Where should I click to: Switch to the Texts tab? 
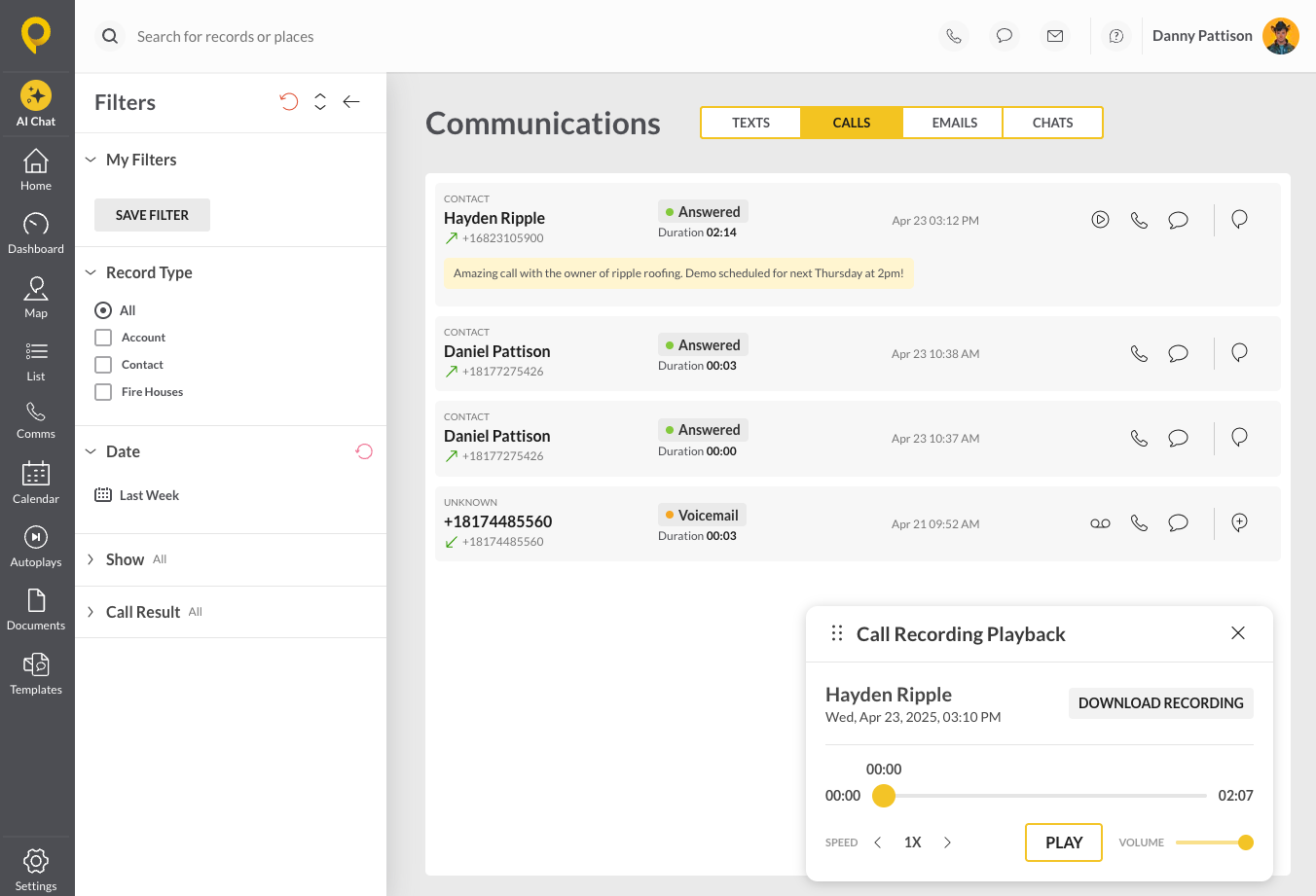(x=750, y=123)
